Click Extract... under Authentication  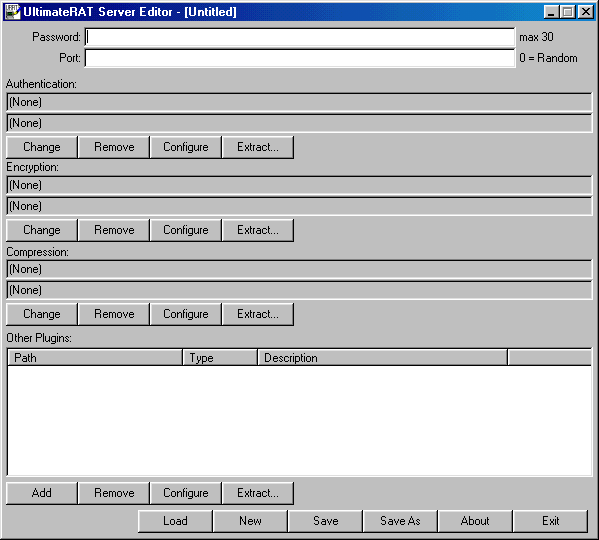point(258,147)
